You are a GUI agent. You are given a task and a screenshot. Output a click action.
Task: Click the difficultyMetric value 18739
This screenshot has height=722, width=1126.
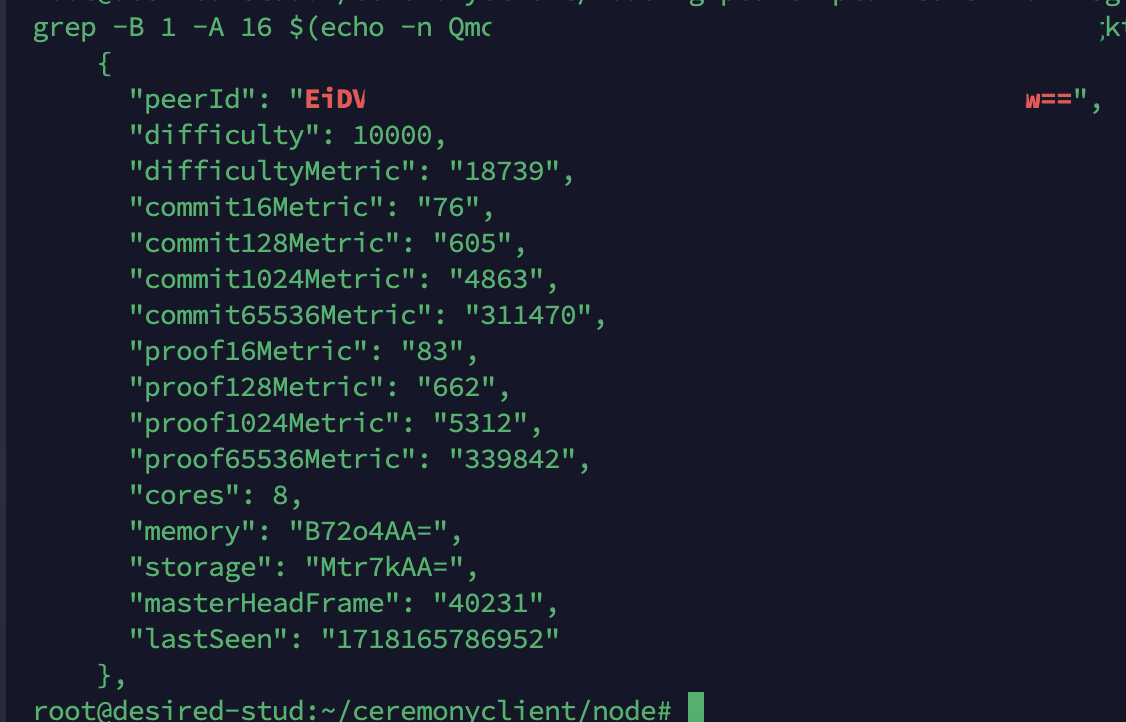point(505,171)
